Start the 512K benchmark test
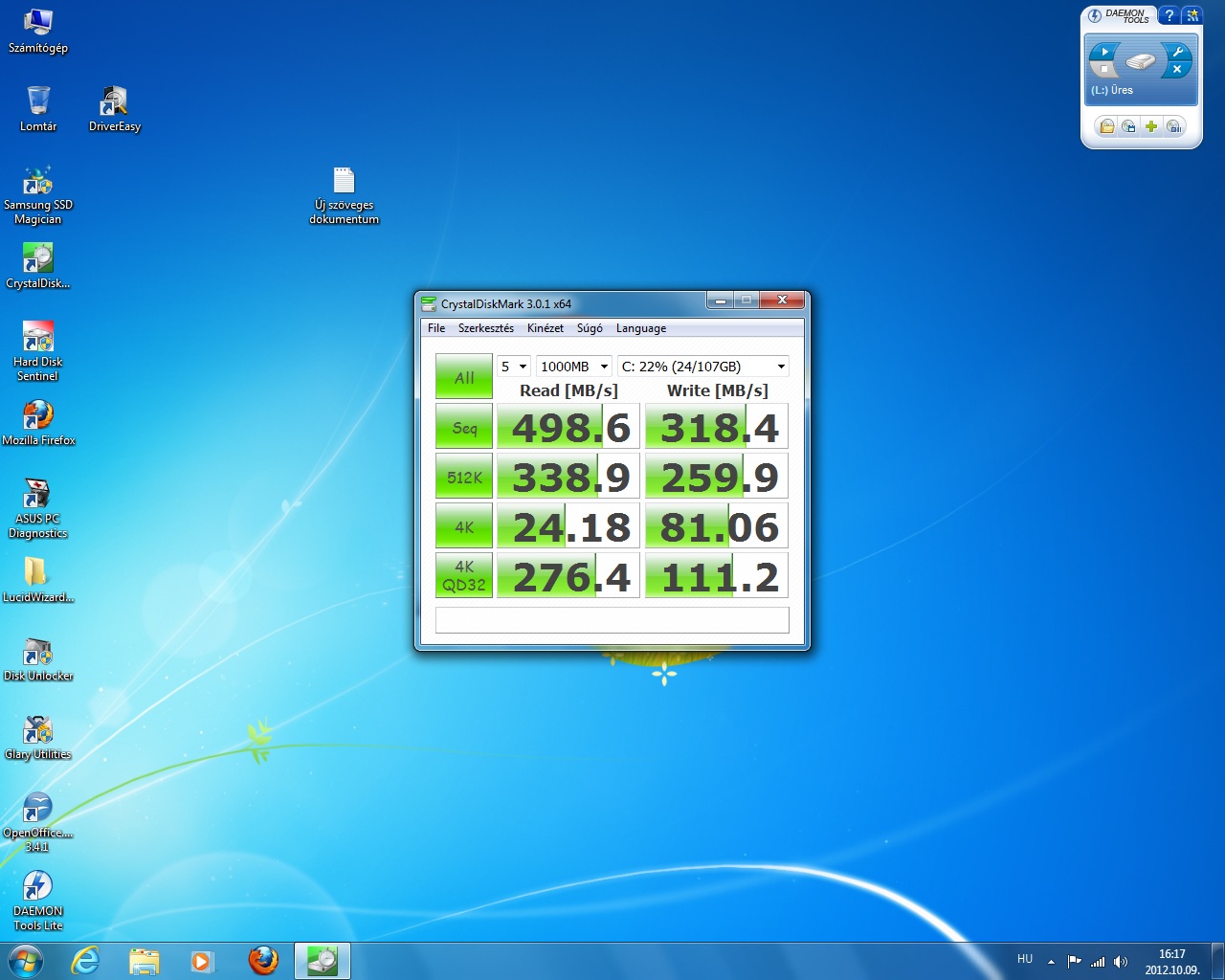This screenshot has width=1225, height=980. 464,477
